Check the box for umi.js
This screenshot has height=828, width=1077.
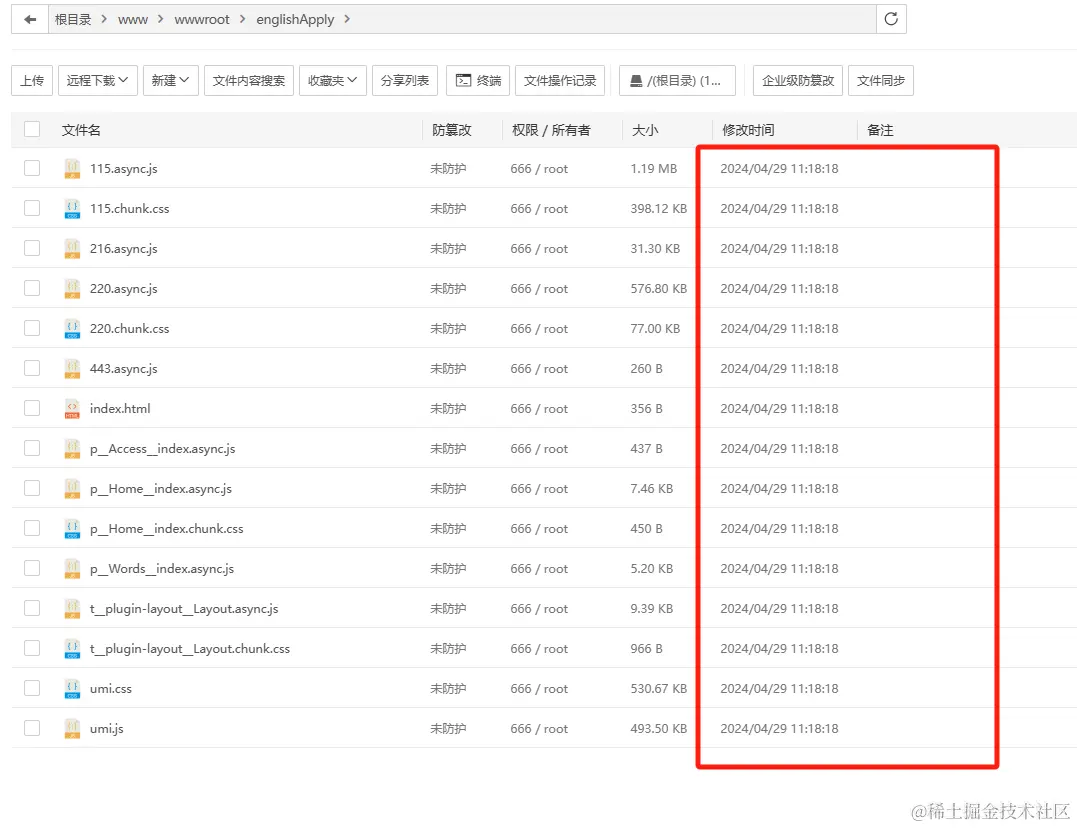(x=32, y=728)
